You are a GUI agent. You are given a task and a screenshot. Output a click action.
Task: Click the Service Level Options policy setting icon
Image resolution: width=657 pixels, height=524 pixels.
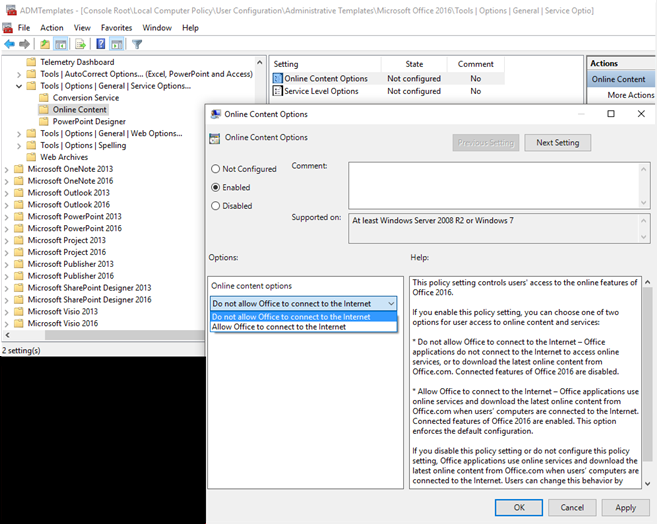[277, 91]
